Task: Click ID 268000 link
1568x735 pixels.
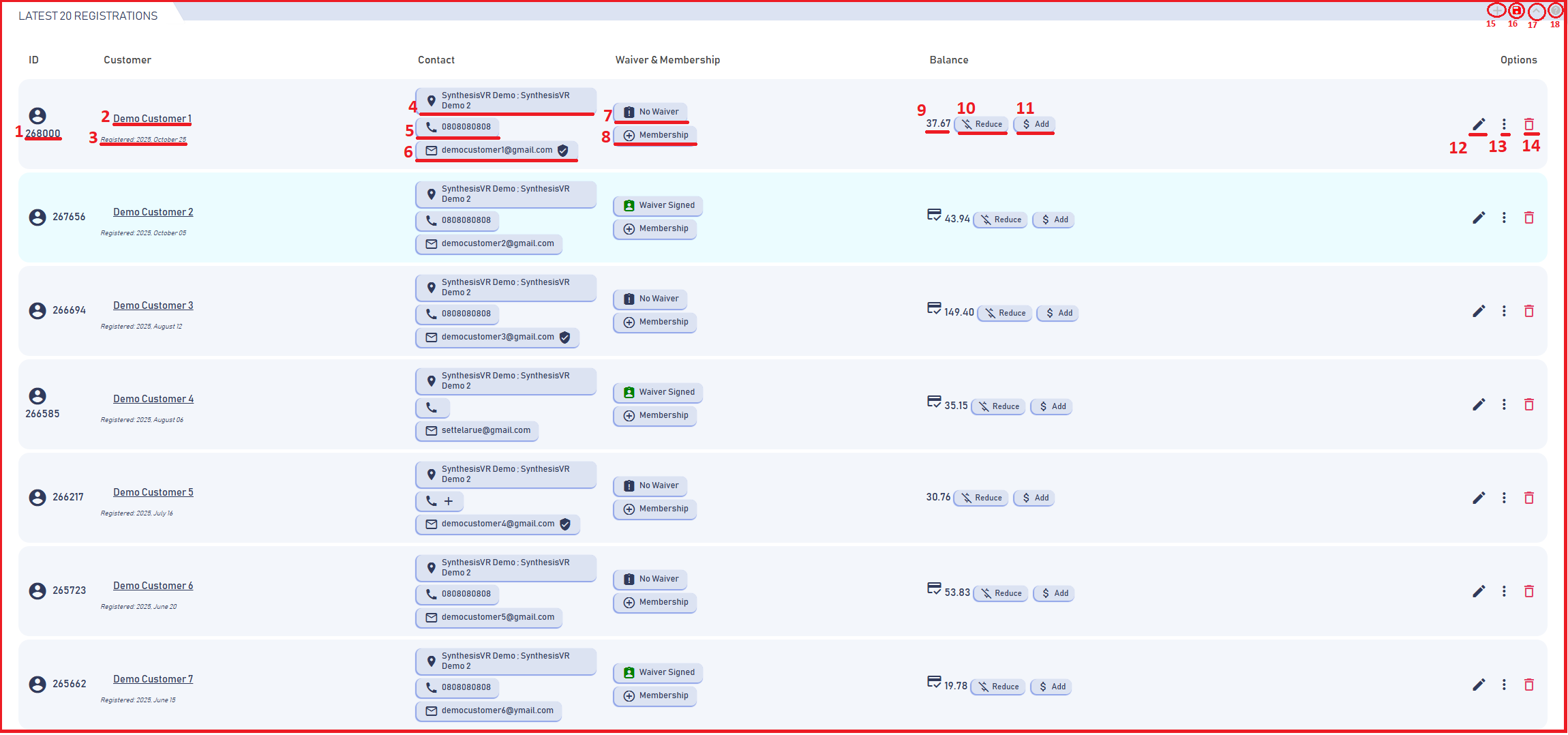Action: coord(43,134)
